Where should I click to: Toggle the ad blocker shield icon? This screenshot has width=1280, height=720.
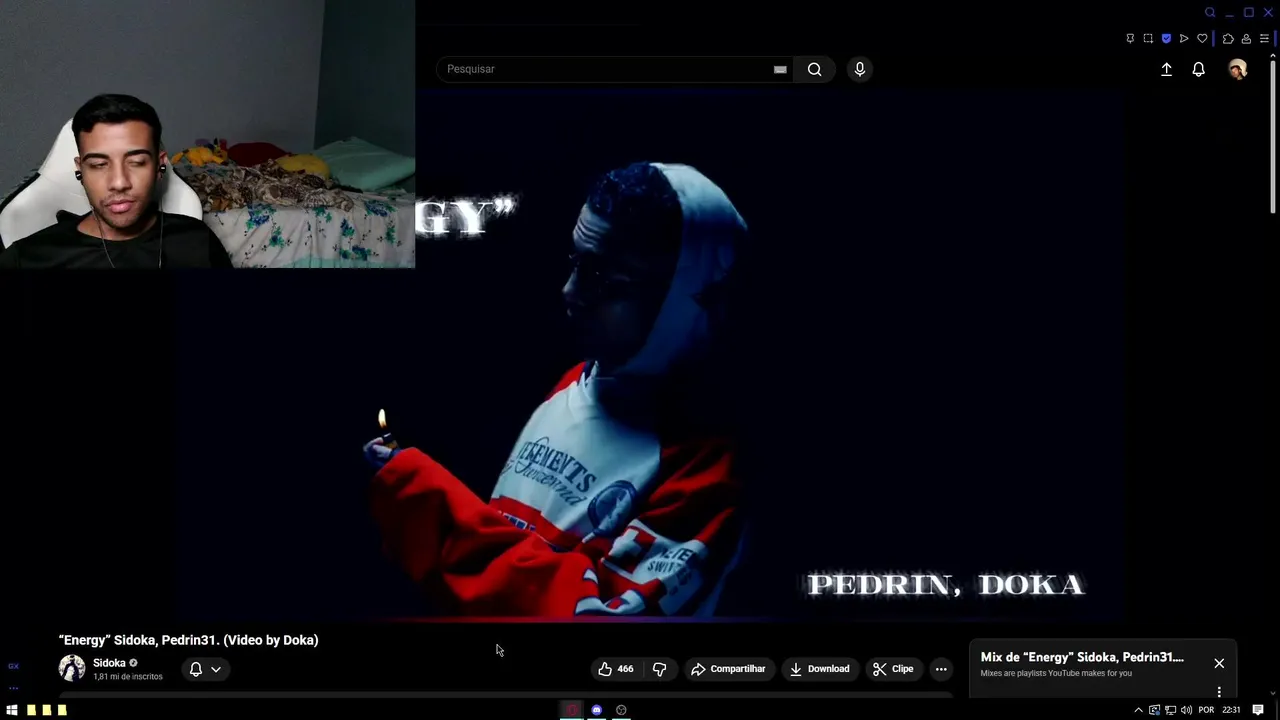1166,39
